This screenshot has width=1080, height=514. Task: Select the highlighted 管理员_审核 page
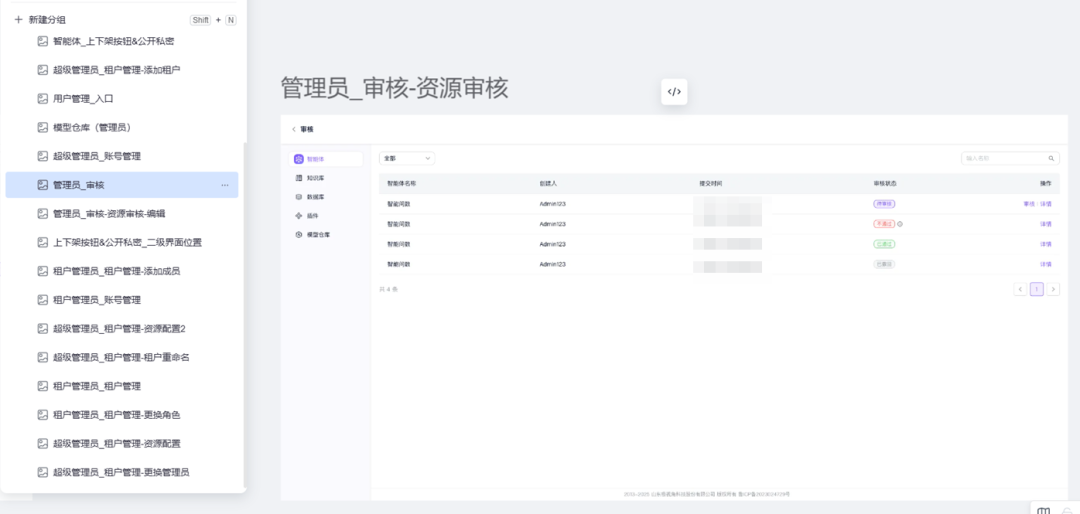pyautogui.click(x=122, y=185)
